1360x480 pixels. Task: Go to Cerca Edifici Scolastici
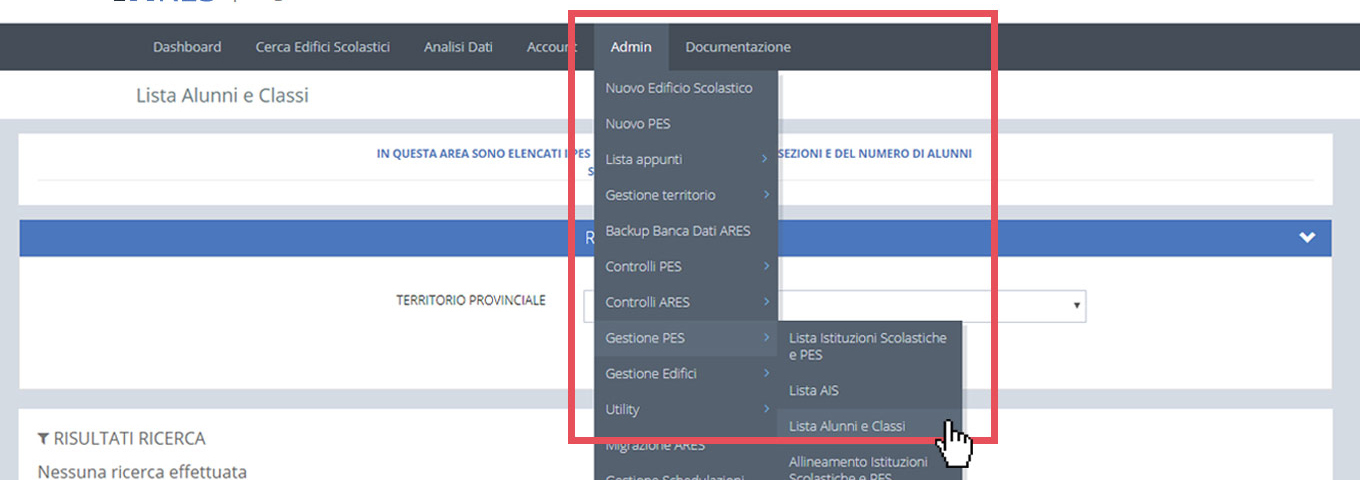[x=322, y=47]
